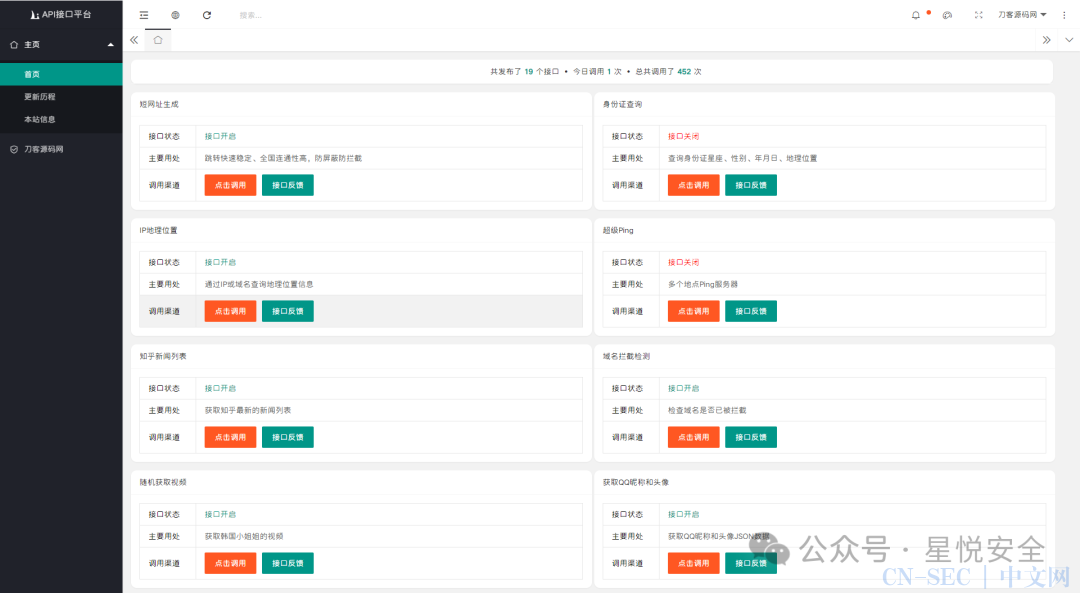Click 点击调用 for 域名拦截检测
1080x593 pixels.
[694, 437]
